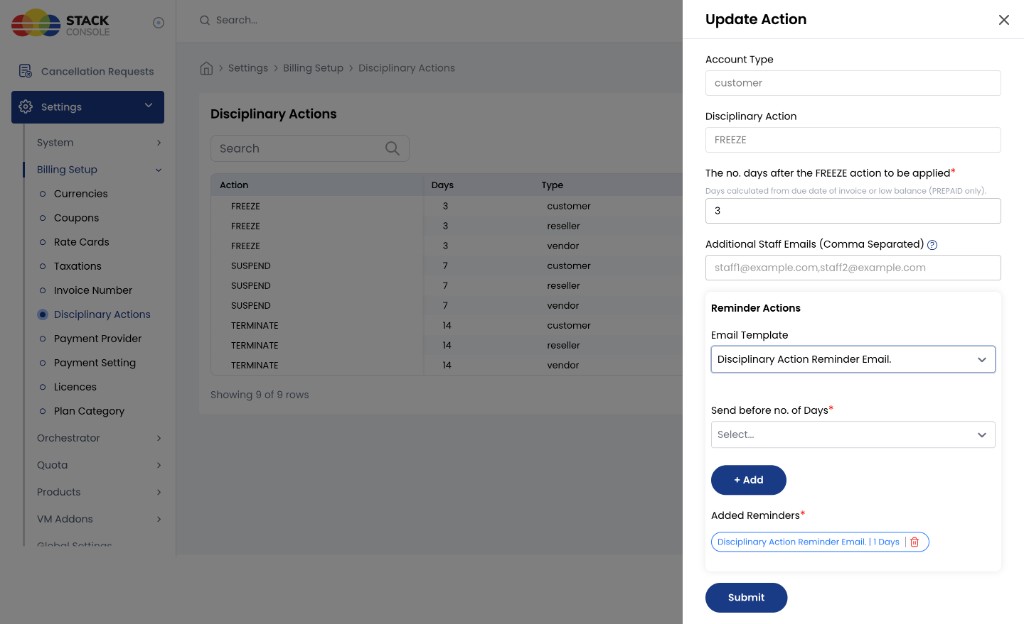Select the FREEZE reseller row
This screenshot has width=1024, height=624.
(x=447, y=226)
